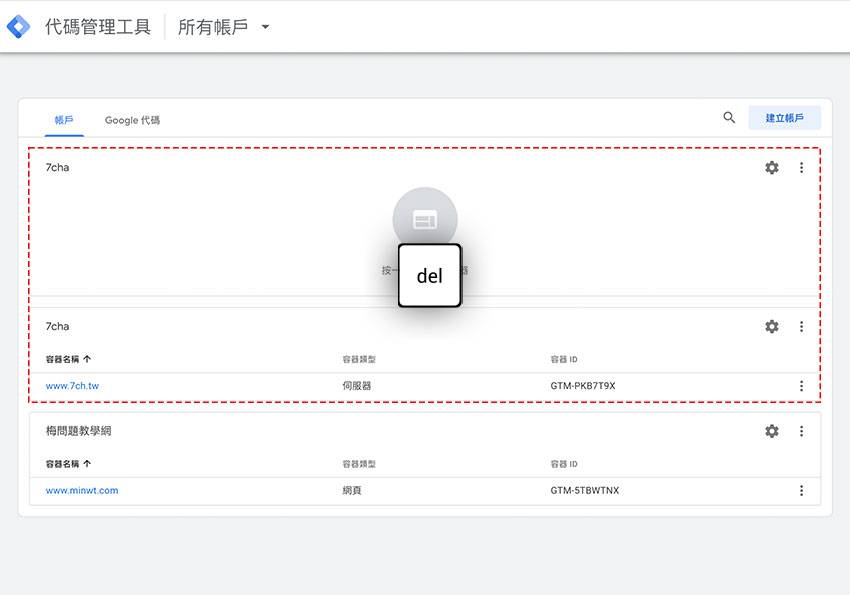This screenshot has height=595, width=850.
Task: Switch to the 帳戶 tab
Action: coord(64,120)
